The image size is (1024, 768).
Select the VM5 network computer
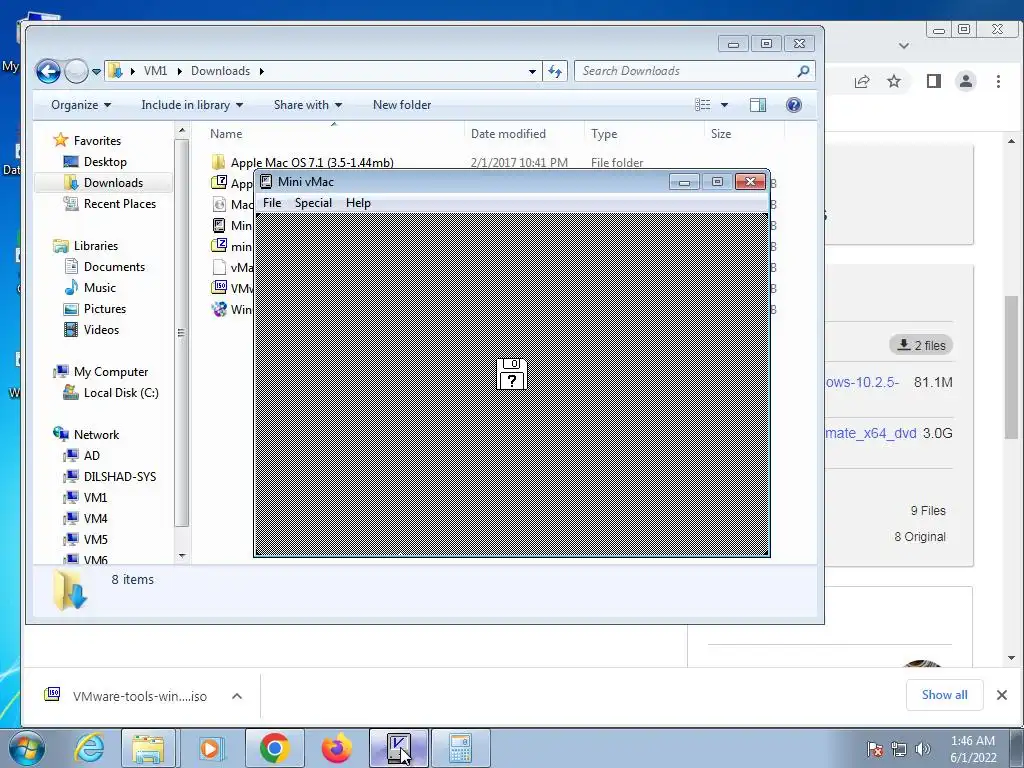[x=95, y=539]
